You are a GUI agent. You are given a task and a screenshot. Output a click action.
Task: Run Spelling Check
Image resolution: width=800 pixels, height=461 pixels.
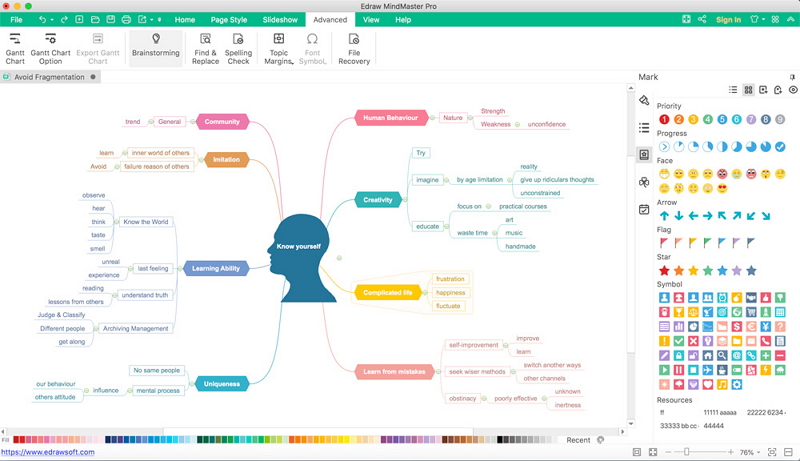238,48
